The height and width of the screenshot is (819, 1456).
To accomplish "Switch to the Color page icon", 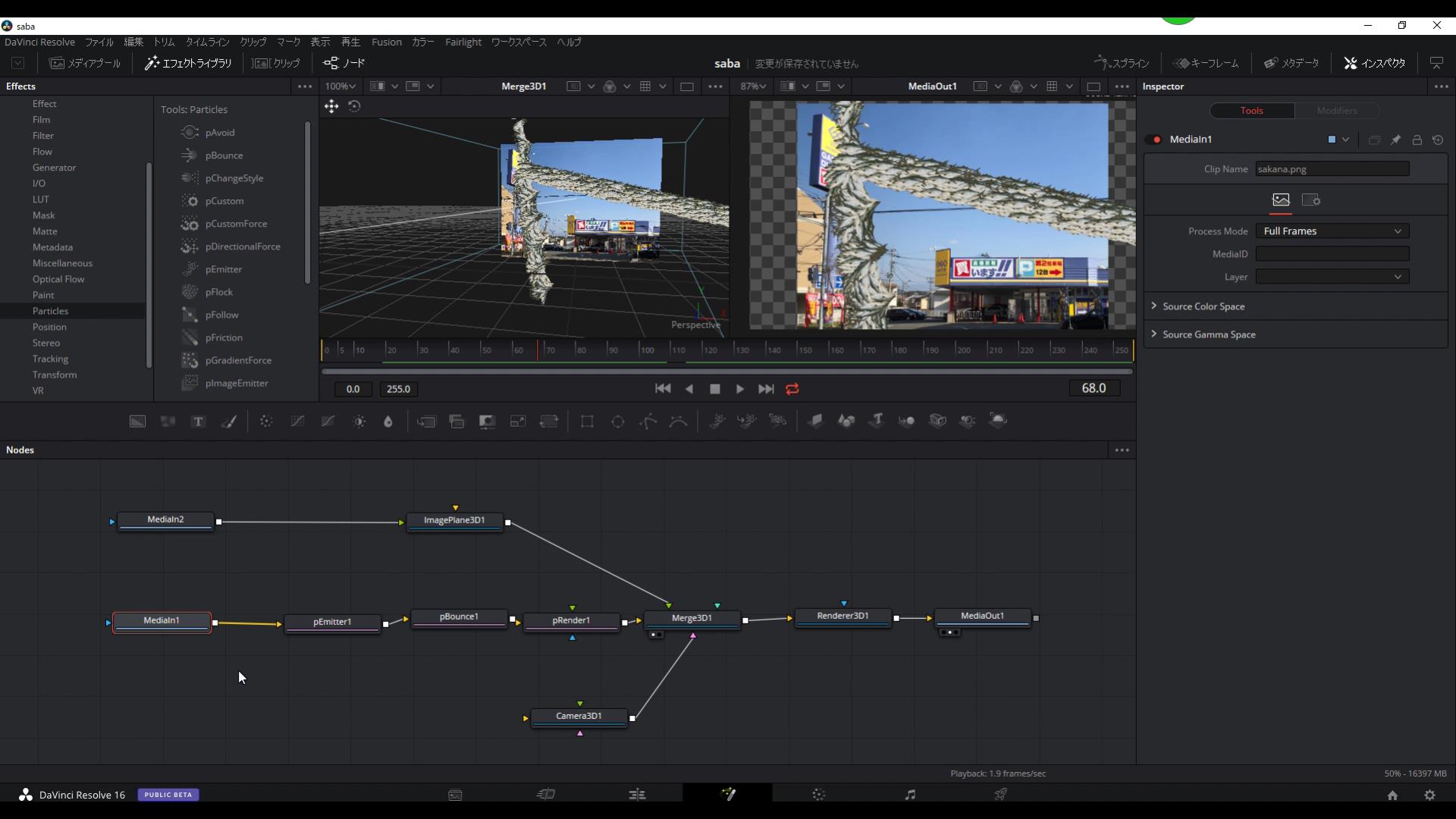I will [820, 794].
